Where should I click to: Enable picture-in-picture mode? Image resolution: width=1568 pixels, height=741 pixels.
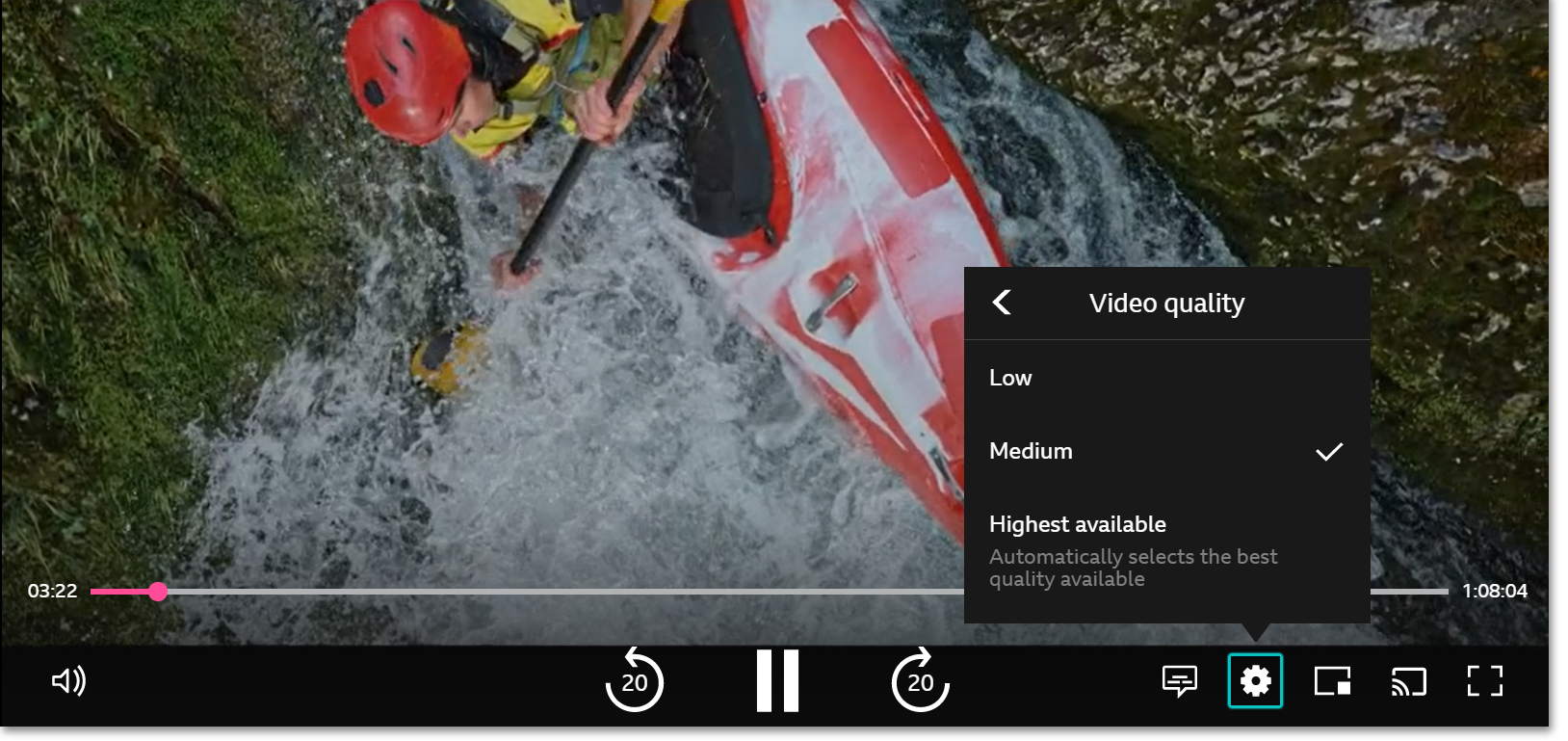pyautogui.click(x=1332, y=681)
